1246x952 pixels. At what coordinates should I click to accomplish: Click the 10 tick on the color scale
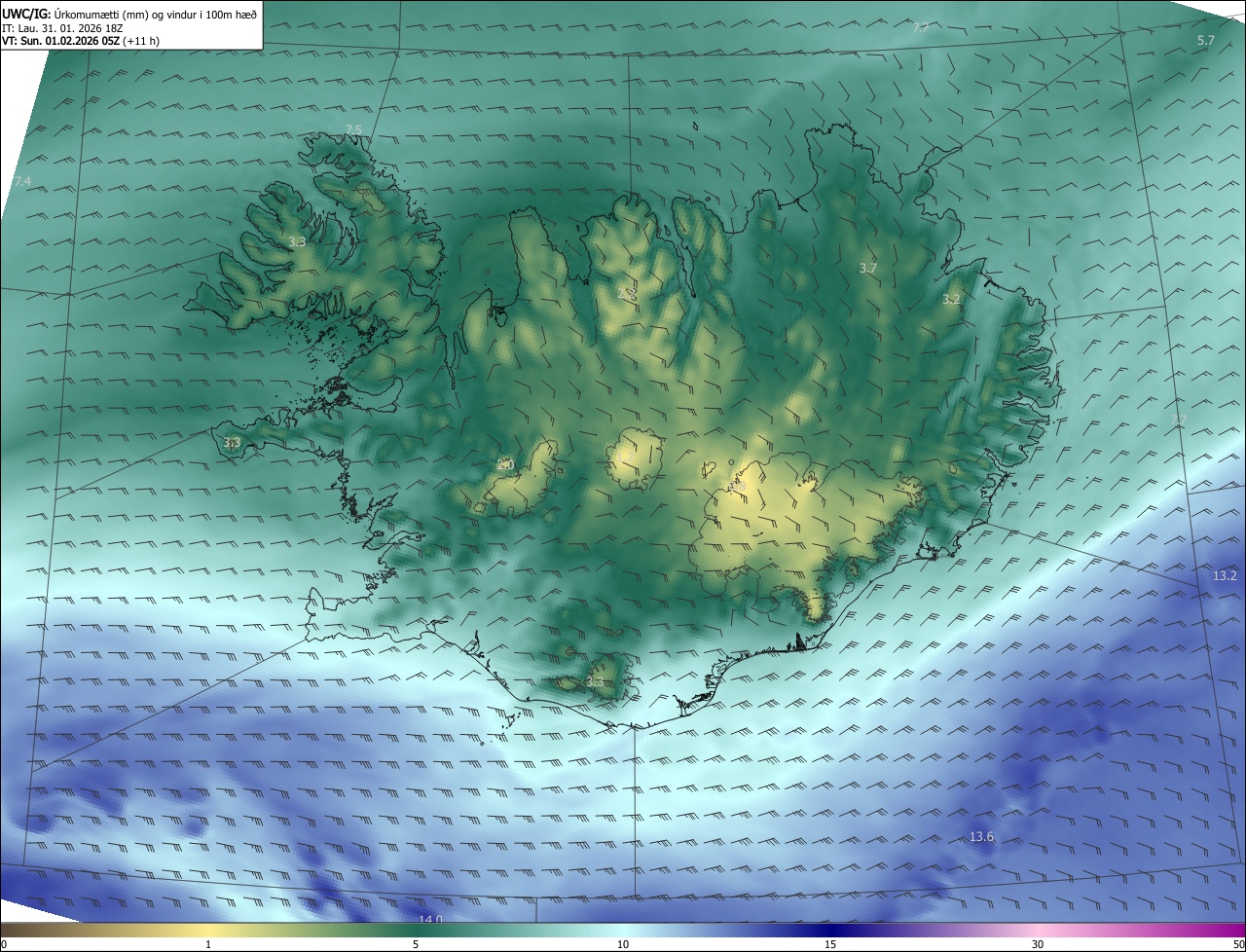[623, 944]
